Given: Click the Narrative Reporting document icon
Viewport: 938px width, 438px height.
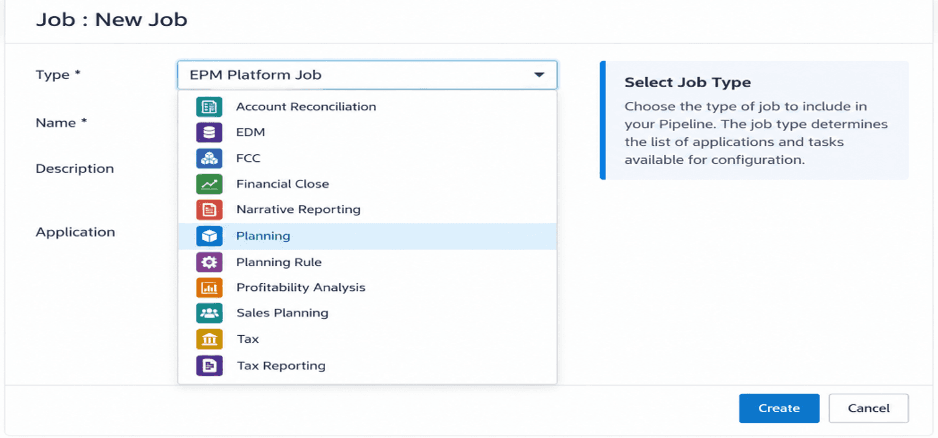Looking at the screenshot, I should [x=209, y=210].
